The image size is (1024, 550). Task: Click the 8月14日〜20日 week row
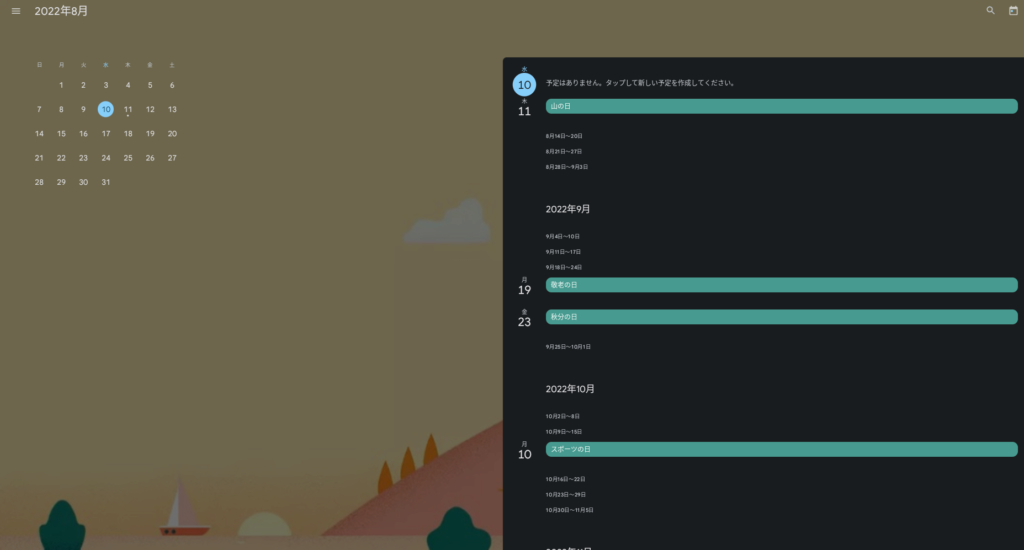pos(564,136)
